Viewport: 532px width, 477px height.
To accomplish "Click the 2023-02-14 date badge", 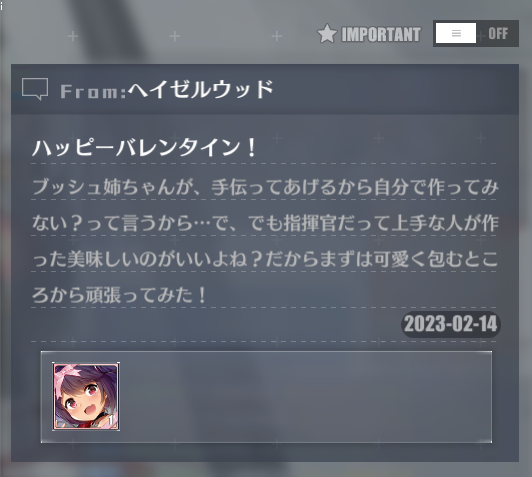I will click(x=451, y=324).
